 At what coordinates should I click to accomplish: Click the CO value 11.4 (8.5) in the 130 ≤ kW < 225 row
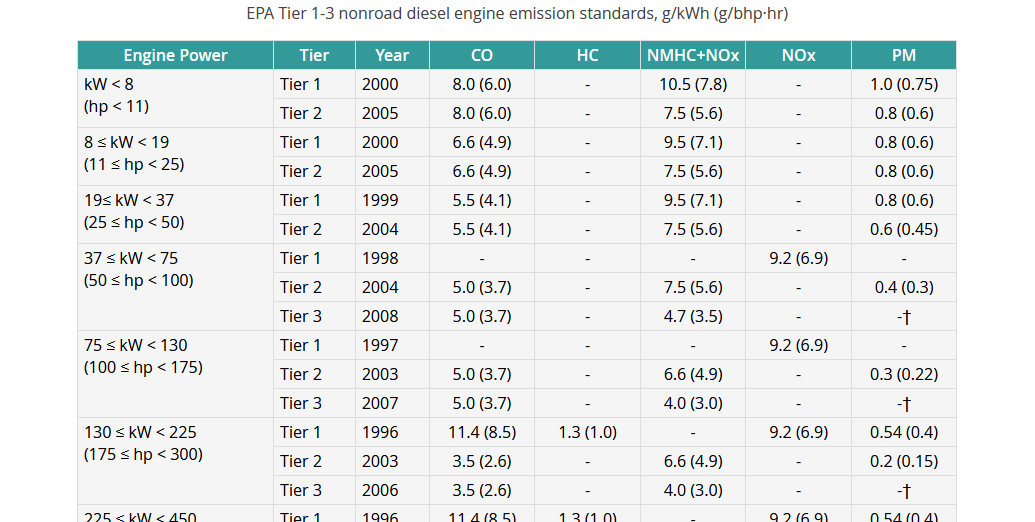click(x=482, y=433)
